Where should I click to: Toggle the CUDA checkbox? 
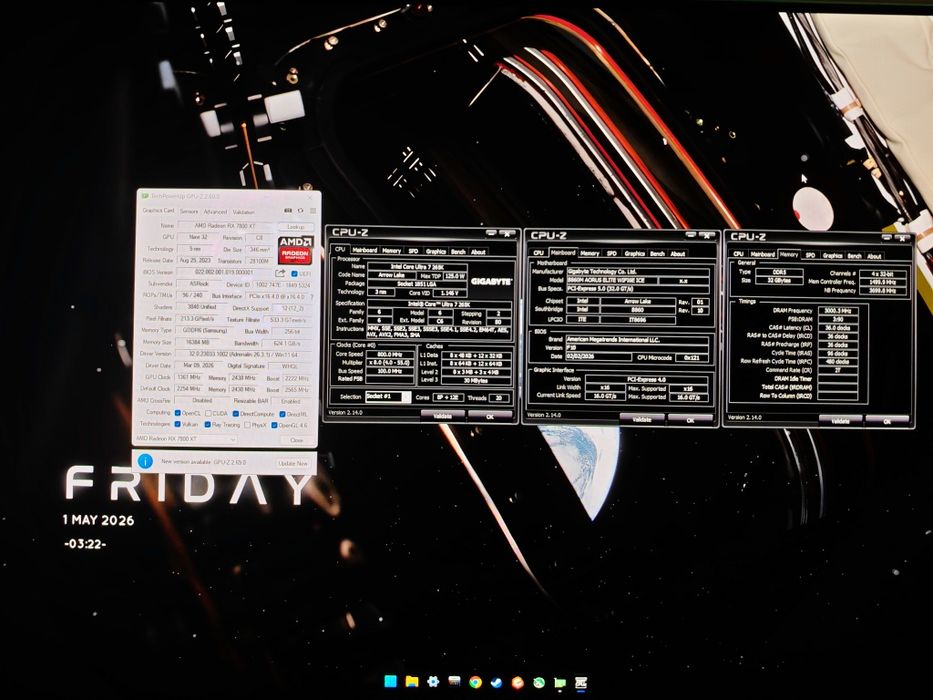[x=208, y=413]
